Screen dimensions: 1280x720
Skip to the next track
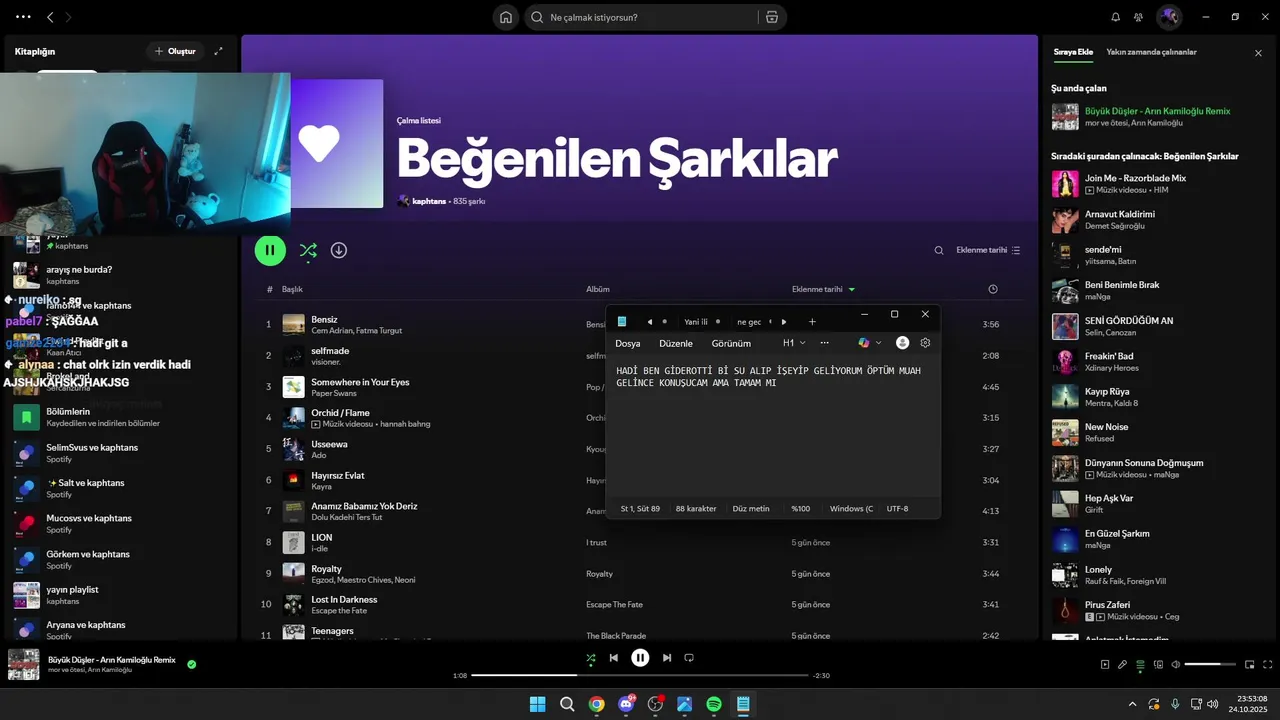click(x=666, y=658)
